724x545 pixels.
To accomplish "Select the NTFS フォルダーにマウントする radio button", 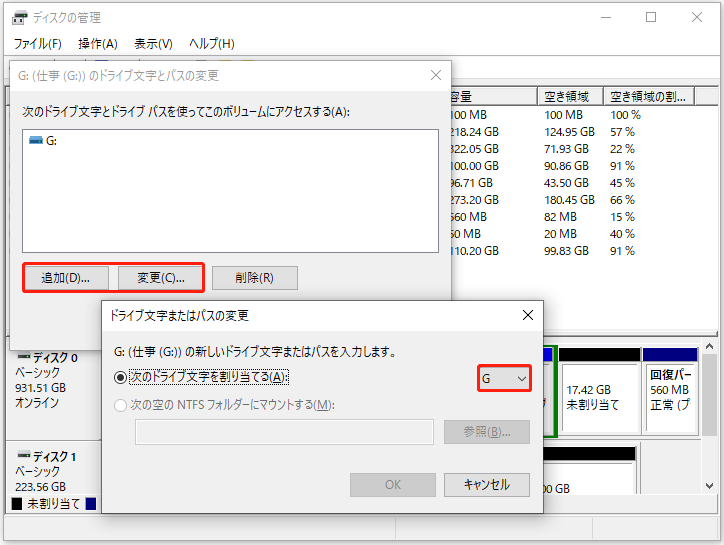I will pos(121,406).
